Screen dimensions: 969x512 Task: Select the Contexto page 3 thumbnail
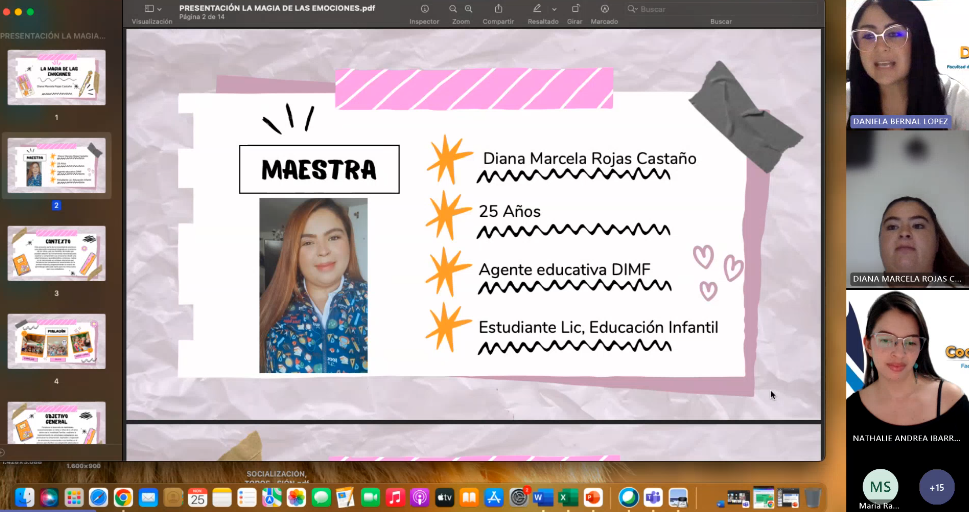[x=56, y=253]
